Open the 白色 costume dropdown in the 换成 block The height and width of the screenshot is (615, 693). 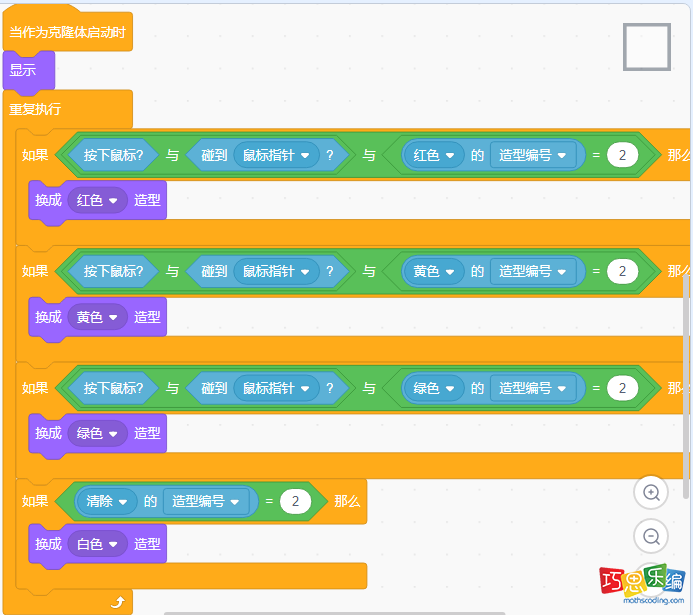coord(97,544)
